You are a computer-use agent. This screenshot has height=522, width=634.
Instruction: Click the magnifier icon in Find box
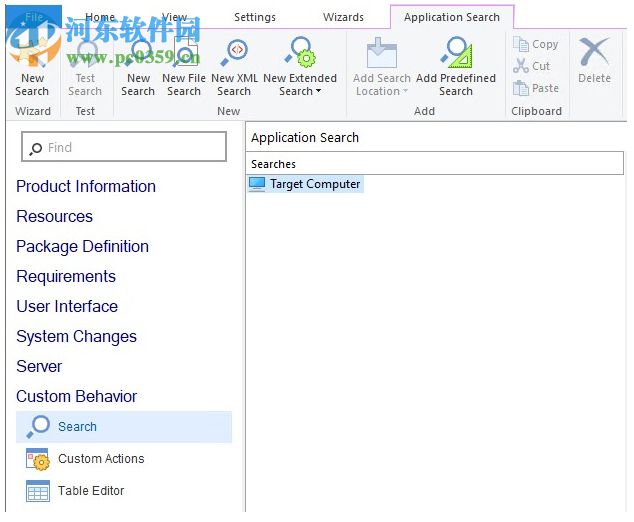point(36,148)
